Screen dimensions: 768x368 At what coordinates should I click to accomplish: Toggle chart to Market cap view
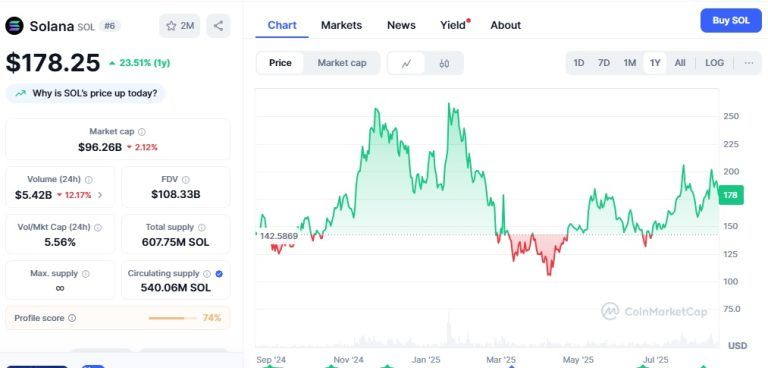342,63
